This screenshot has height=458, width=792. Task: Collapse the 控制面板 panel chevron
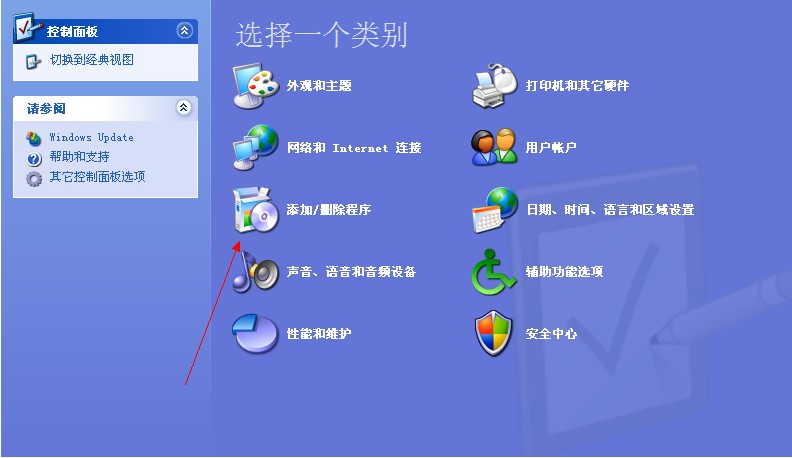(x=184, y=31)
